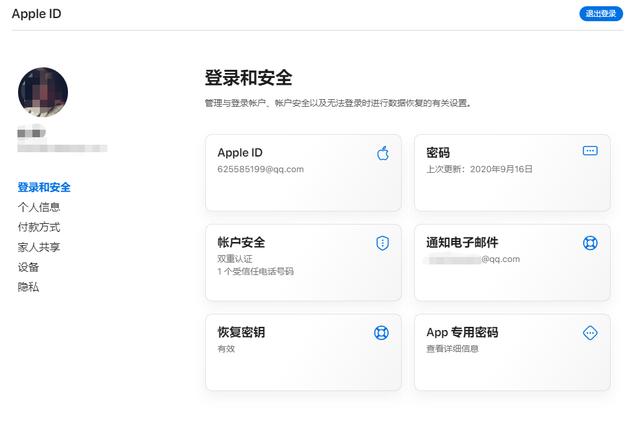Go to 家人共享 in the sidebar
Image resolution: width=640 pixels, height=431 pixels.
click(39, 247)
